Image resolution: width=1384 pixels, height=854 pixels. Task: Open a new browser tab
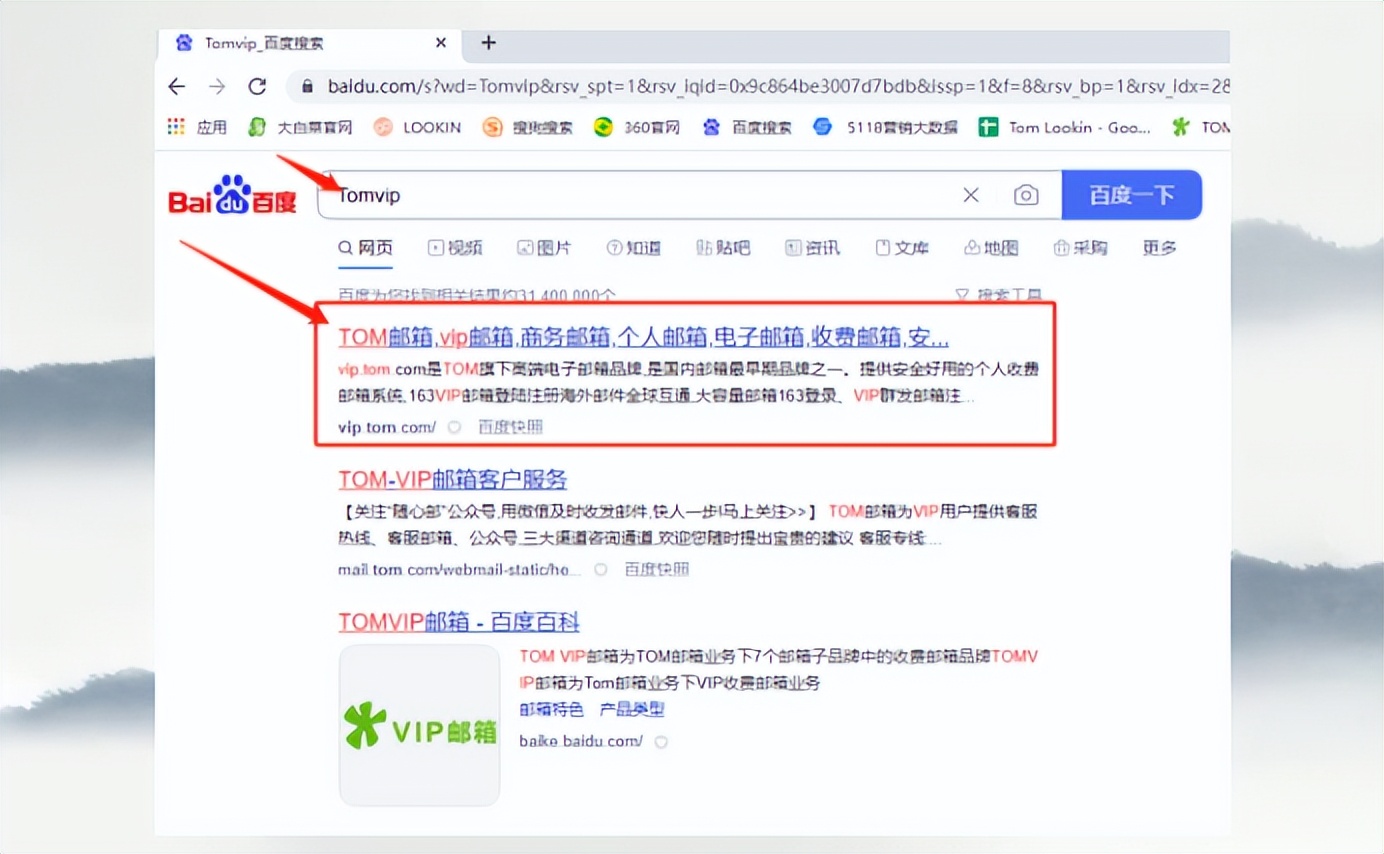coord(488,43)
